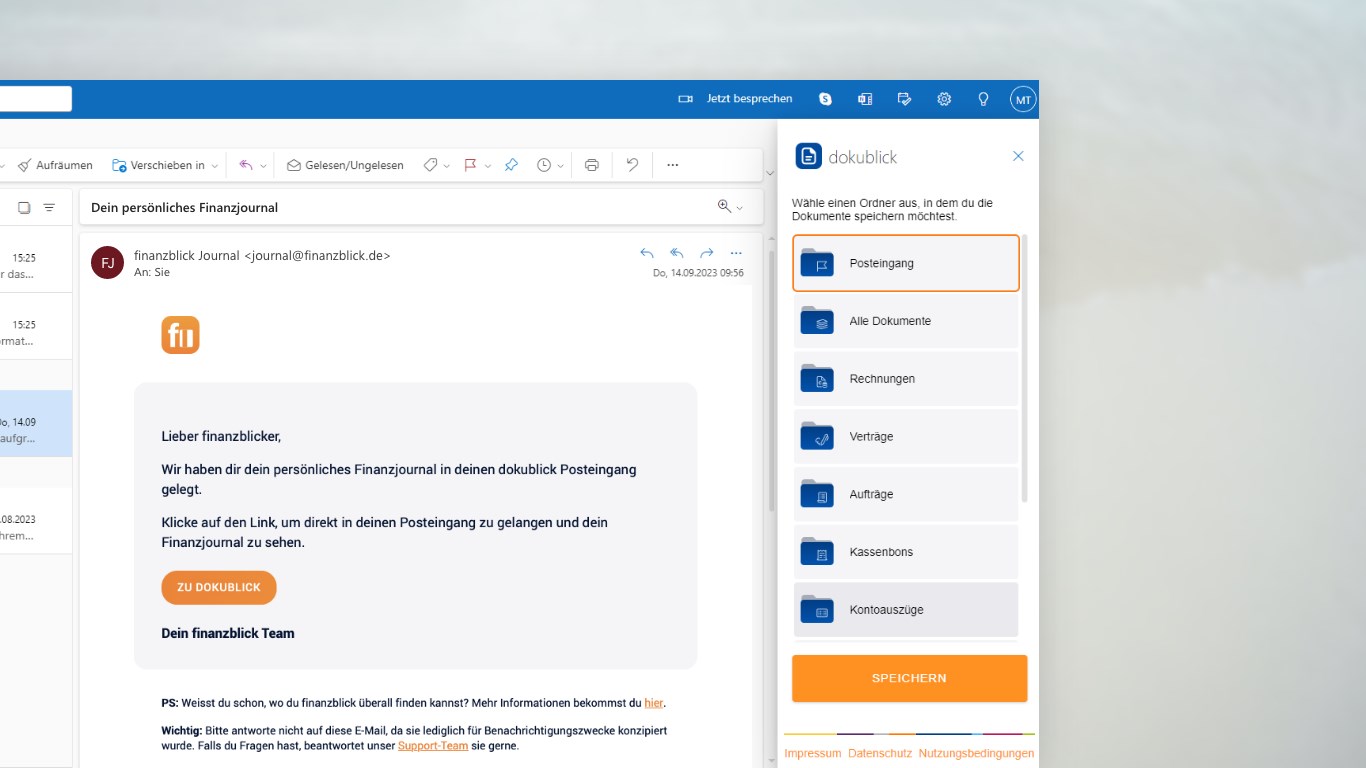
Task: Open the Impressum link
Action: (813, 753)
